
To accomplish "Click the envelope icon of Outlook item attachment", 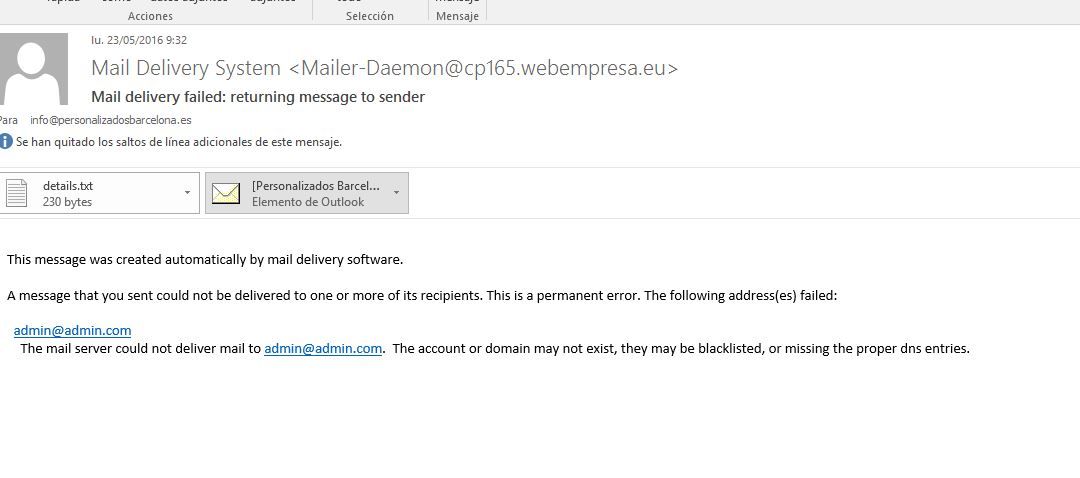I will click(226, 194).
